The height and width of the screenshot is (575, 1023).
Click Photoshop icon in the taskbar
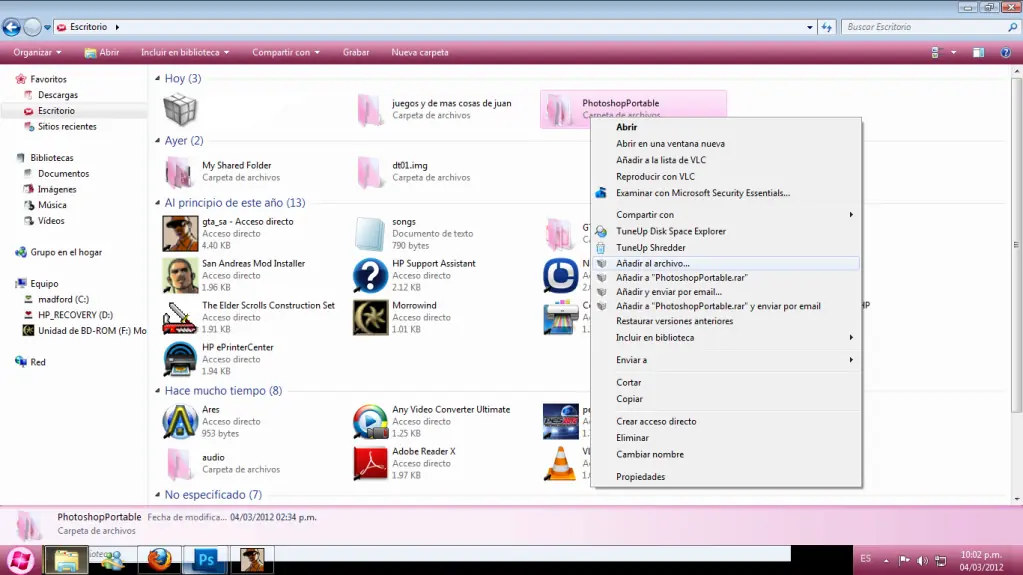[207, 559]
